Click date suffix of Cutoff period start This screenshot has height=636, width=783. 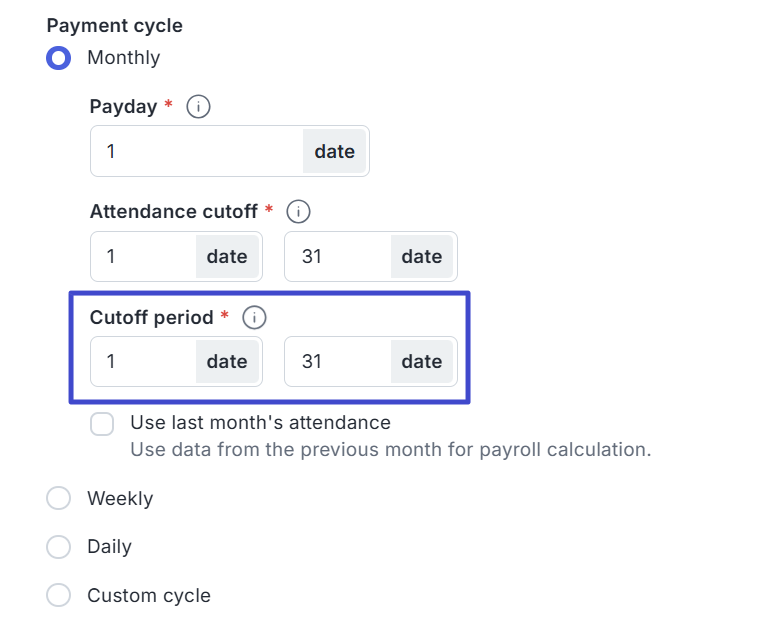click(x=227, y=361)
